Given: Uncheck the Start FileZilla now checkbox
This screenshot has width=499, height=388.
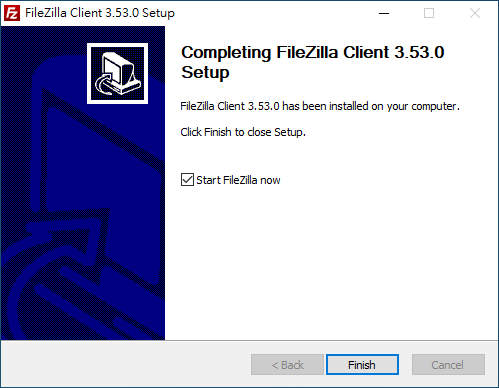Looking at the screenshot, I should click(x=187, y=180).
